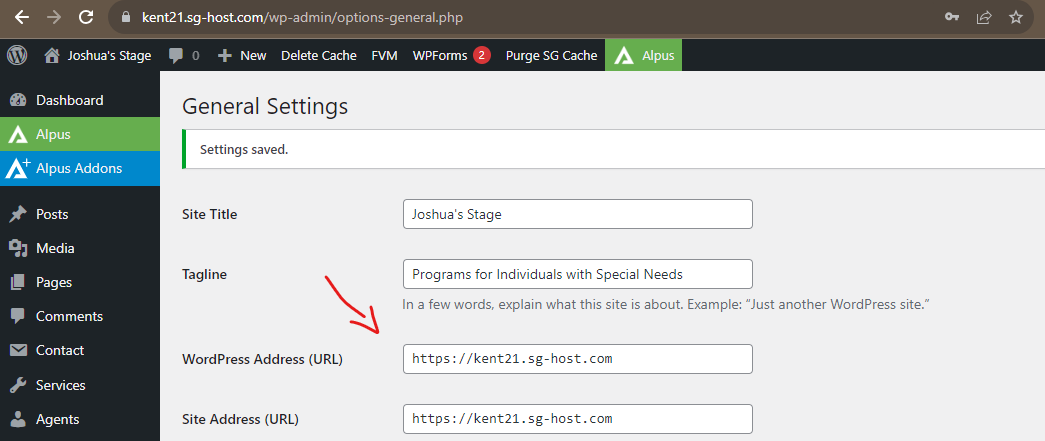Image resolution: width=1045 pixels, height=441 pixels.
Task: Click the plus icon beside New
Action: [225, 56]
